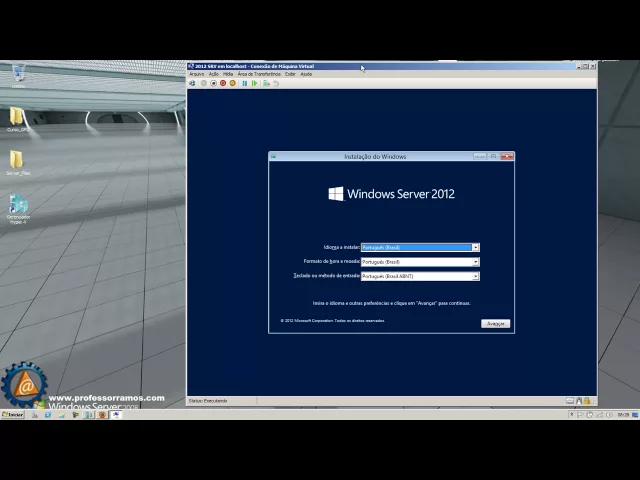Close the Instalação do Windows dialog

[x=507, y=156]
